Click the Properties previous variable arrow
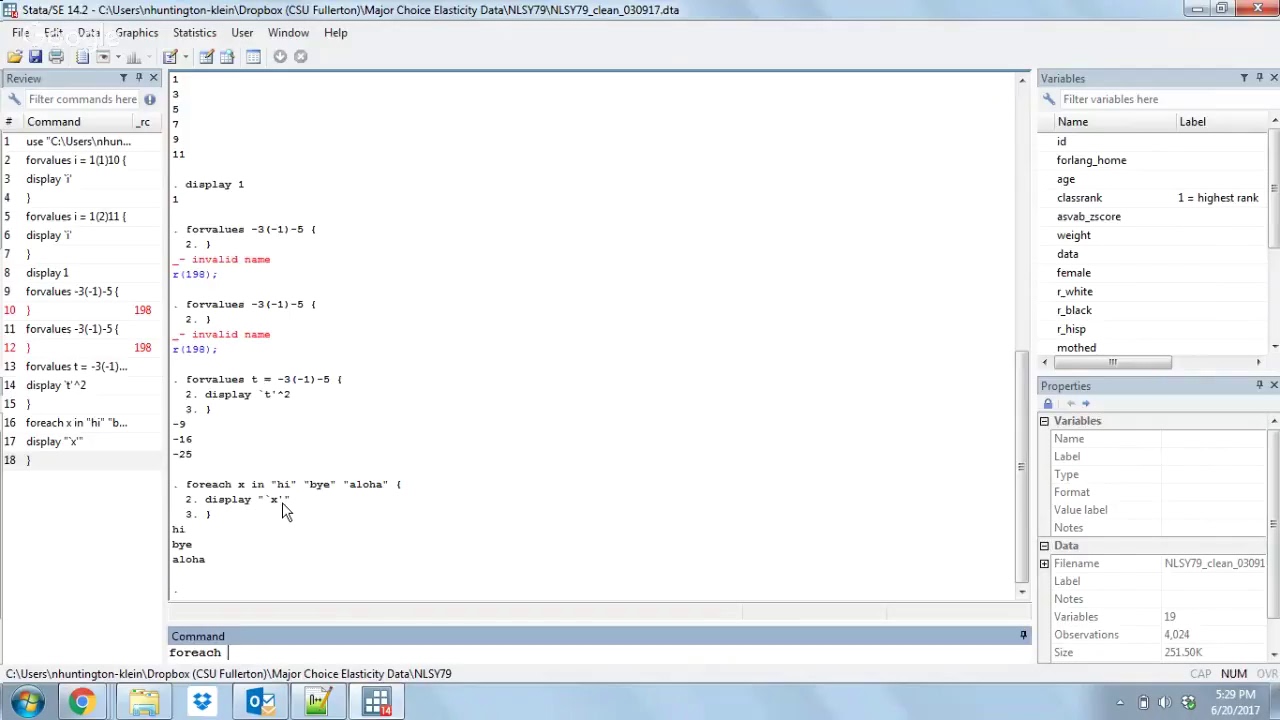Image resolution: width=1280 pixels, height=720 pixels. pos(1071,403)
